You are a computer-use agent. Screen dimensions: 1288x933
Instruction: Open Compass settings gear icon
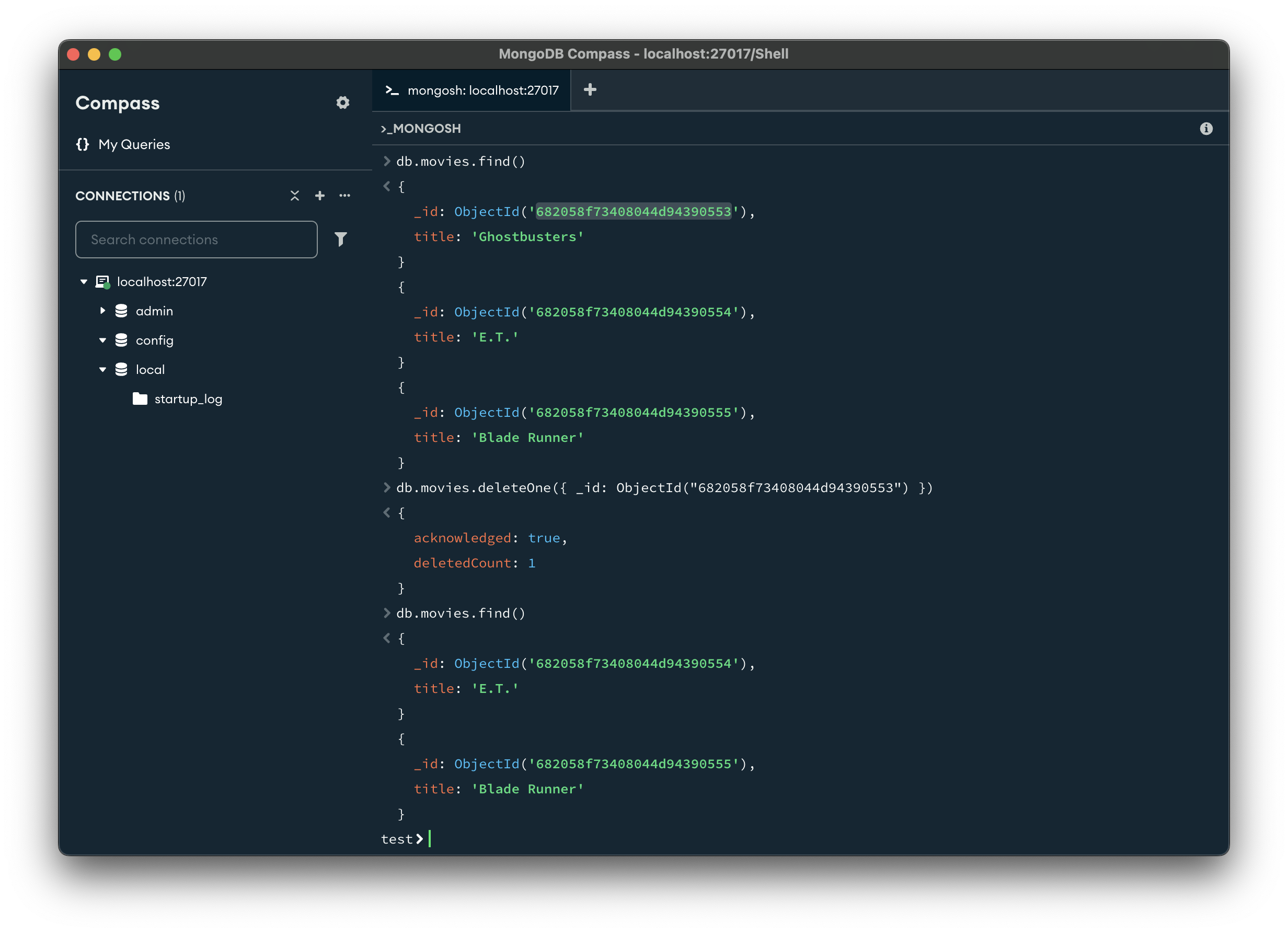coord(342,103)
